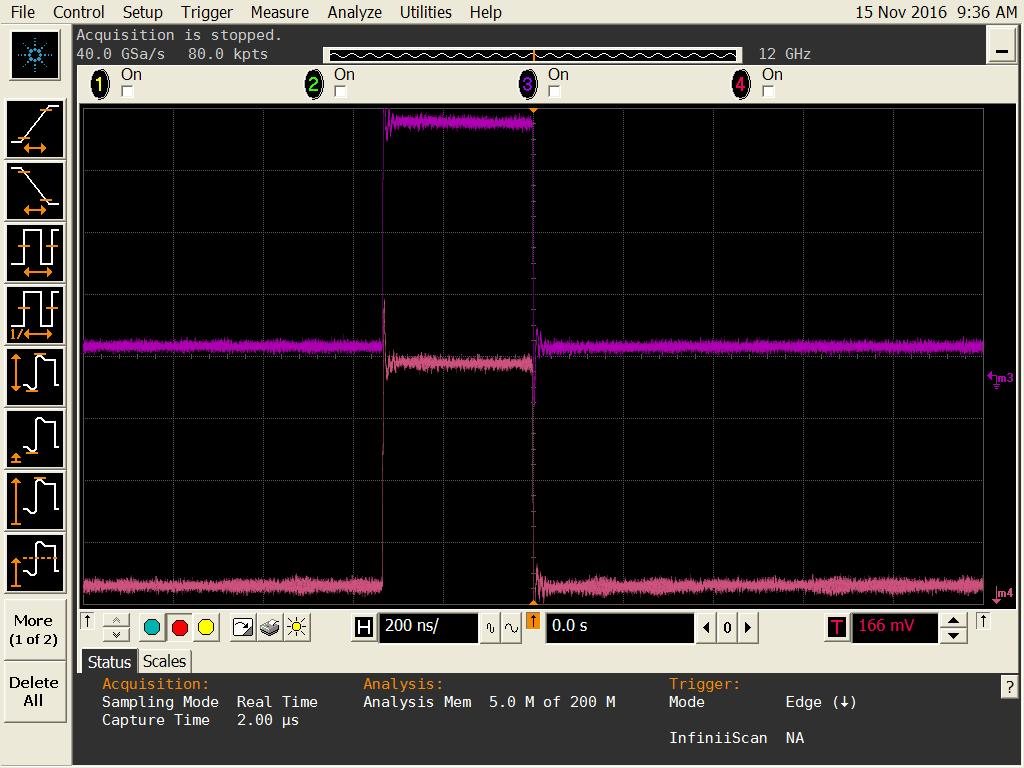Click the status panel help question mark

1009,686
